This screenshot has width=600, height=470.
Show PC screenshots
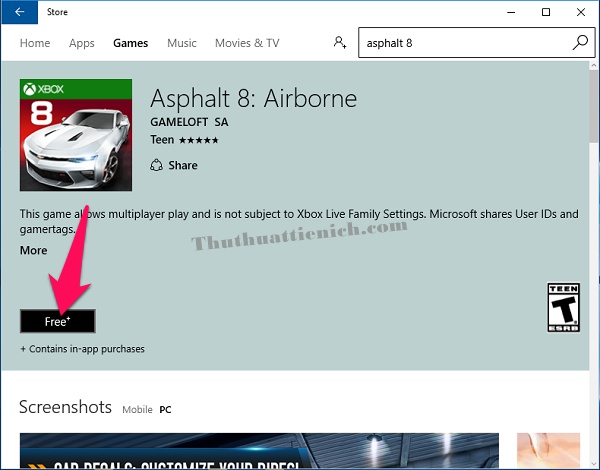(x=165, y=410)
